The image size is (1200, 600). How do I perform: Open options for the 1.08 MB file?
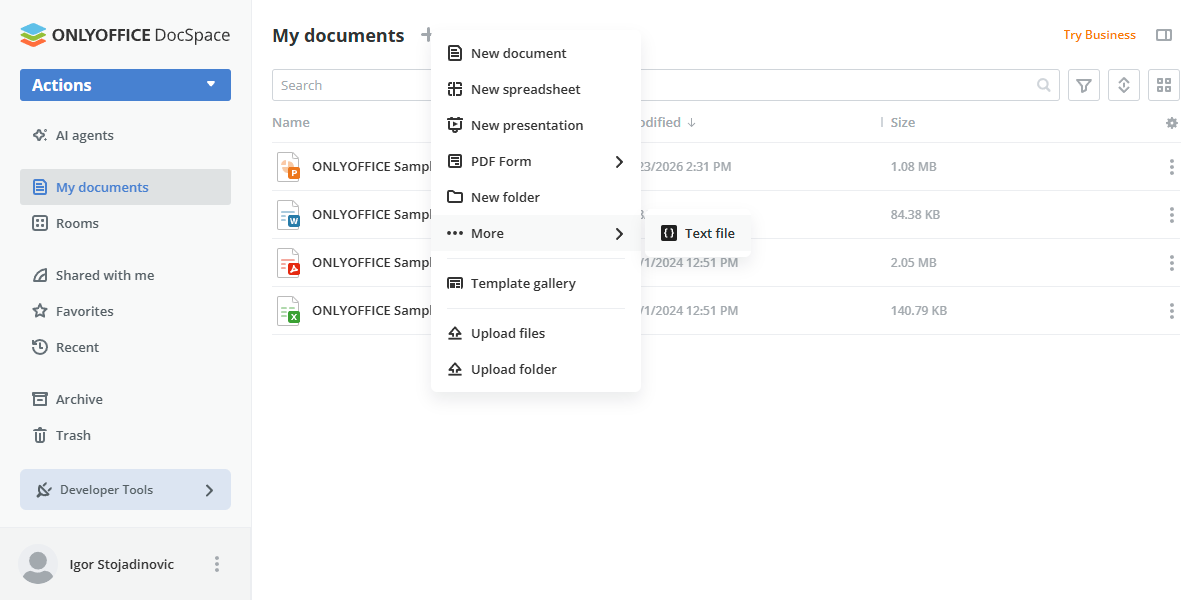coord(1172,167)
